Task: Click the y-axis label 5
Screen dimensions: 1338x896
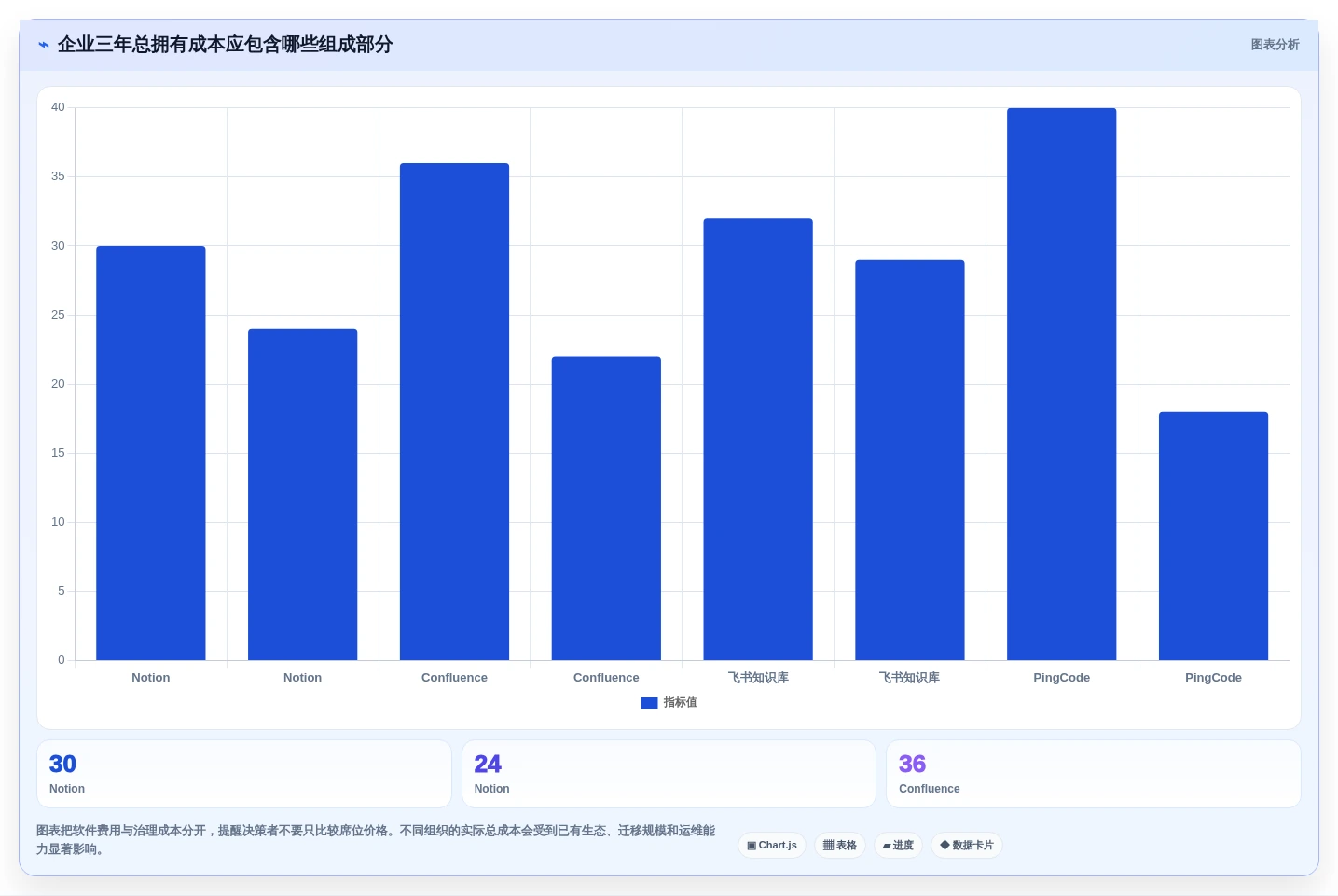Action: coord(62,591)
